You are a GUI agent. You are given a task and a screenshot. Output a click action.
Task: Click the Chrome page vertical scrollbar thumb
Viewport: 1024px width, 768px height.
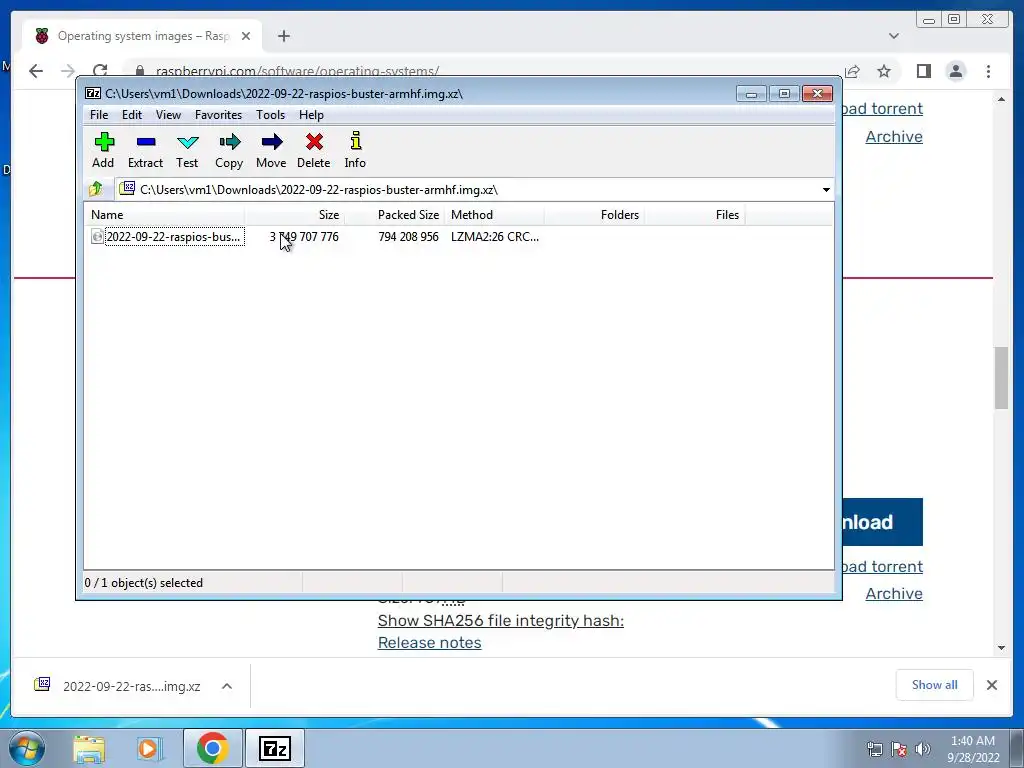pyautogui.click(x=1001, y=378)
